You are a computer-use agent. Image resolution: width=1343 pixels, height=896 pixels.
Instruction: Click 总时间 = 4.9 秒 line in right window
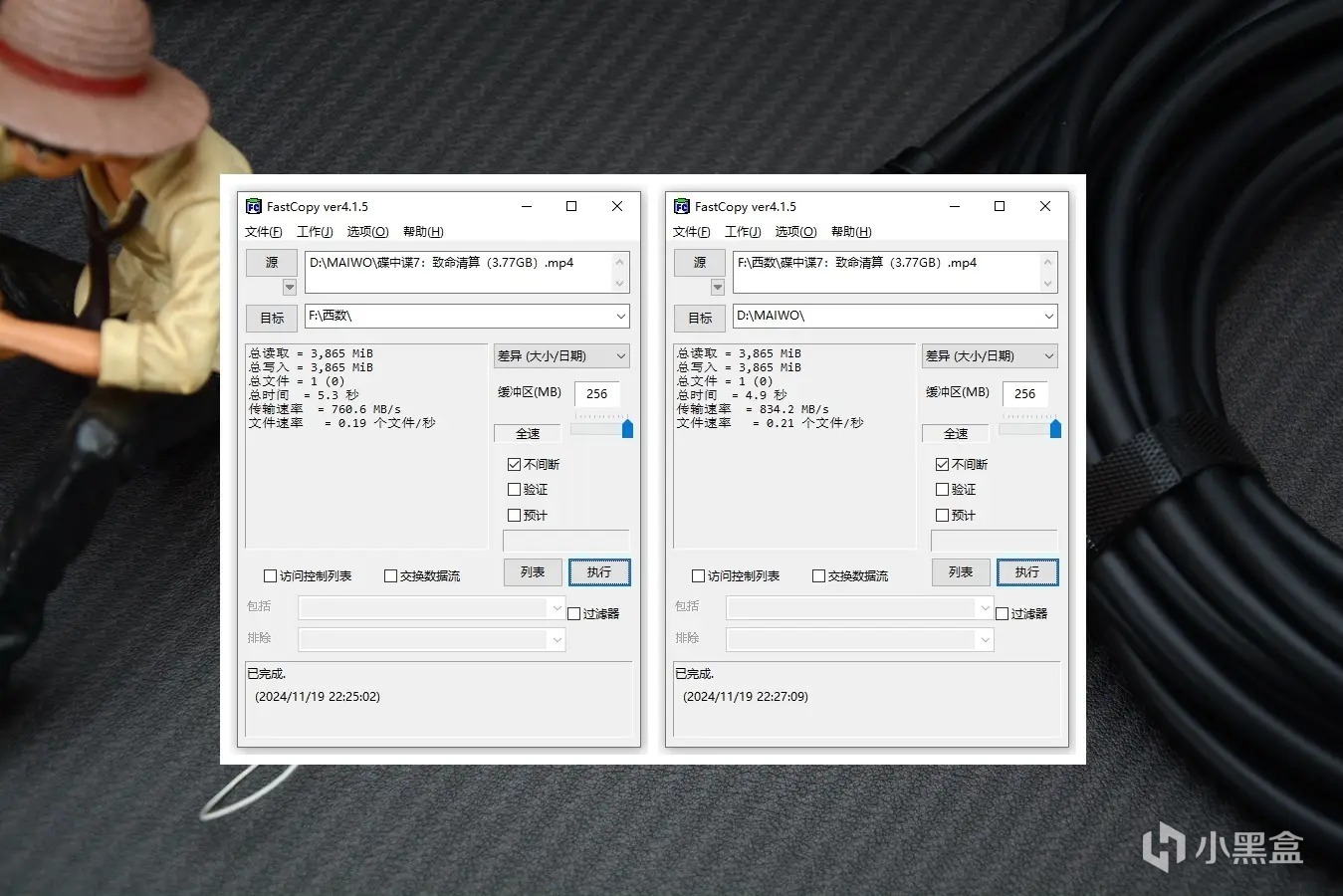coord(732,395)
